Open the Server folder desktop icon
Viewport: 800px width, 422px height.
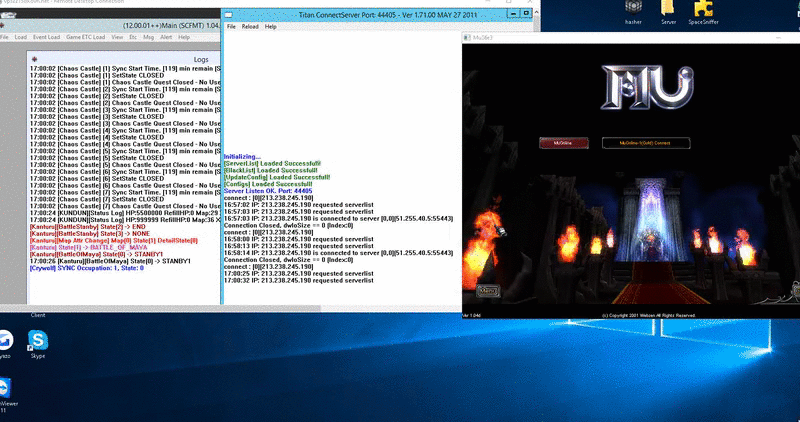pyautogui.click(x=668, y=9)
